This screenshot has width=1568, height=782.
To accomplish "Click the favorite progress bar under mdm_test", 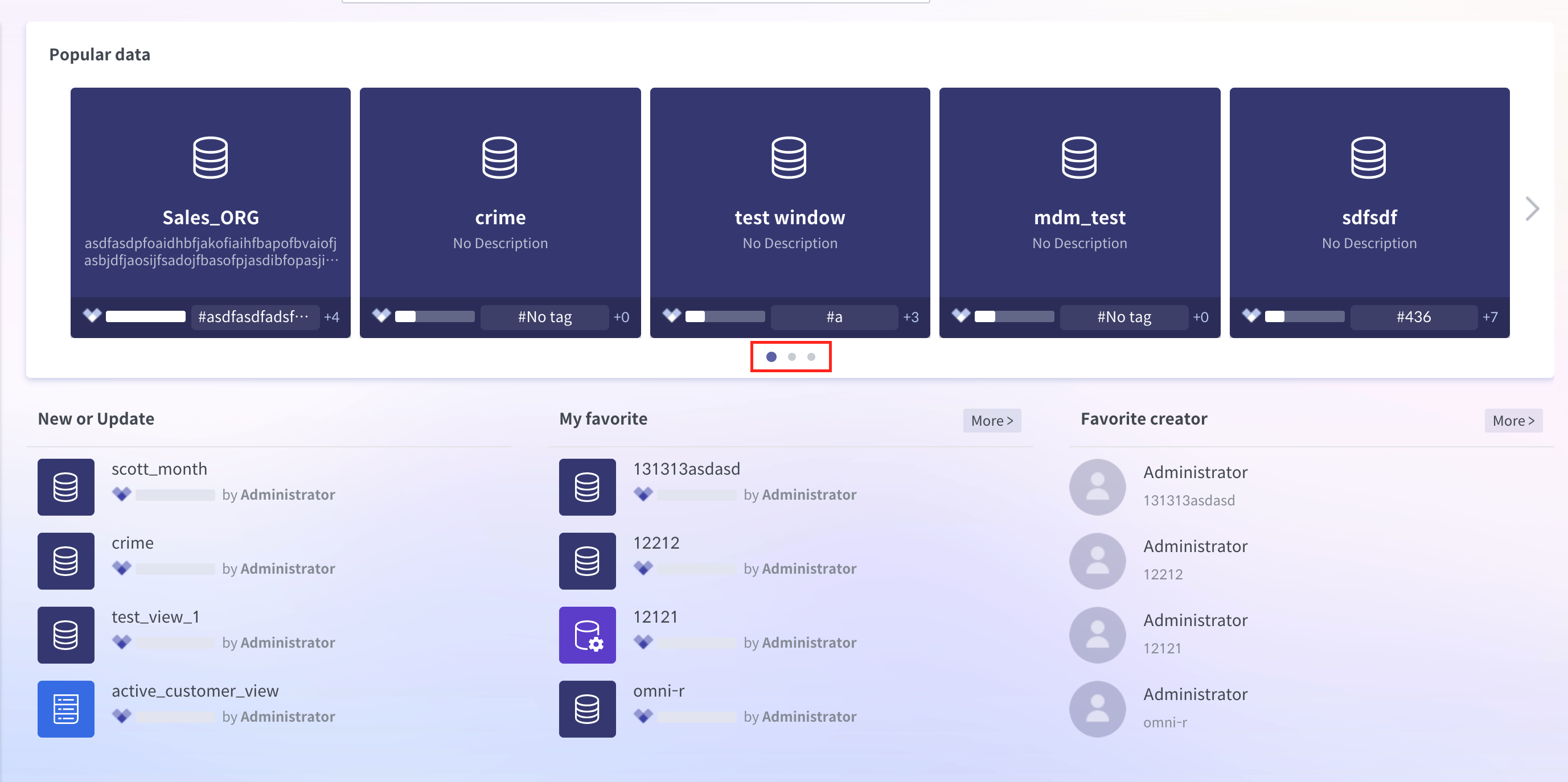I will pos(1014,316).
